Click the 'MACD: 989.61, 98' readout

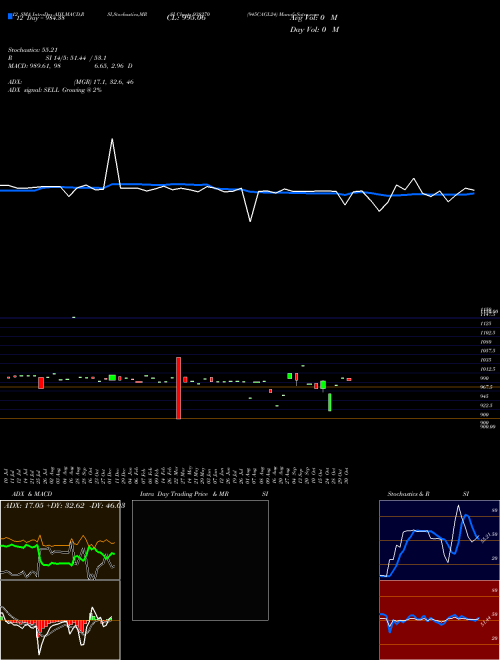pos(35,66)
